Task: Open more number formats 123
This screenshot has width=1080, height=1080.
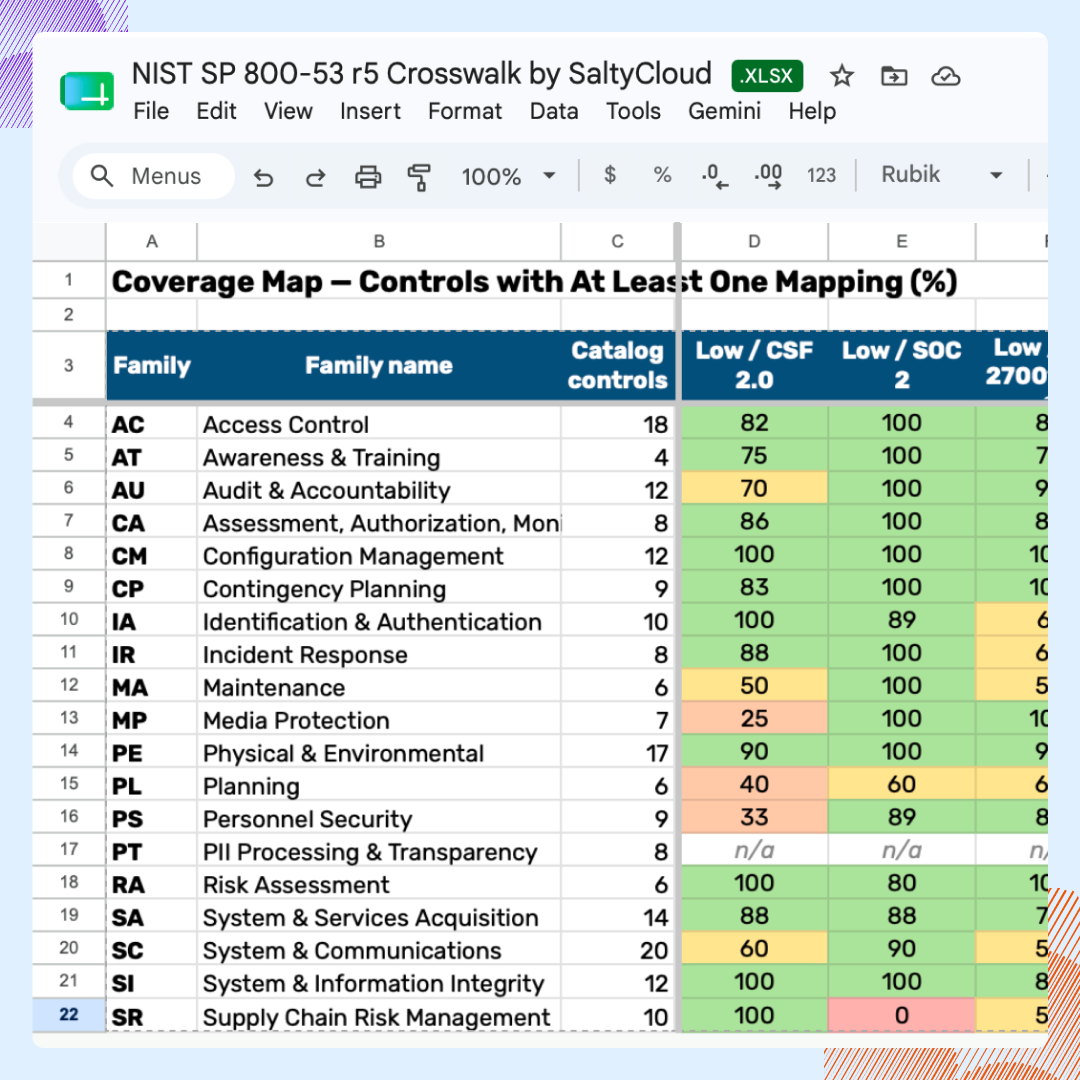Action: 821,176
